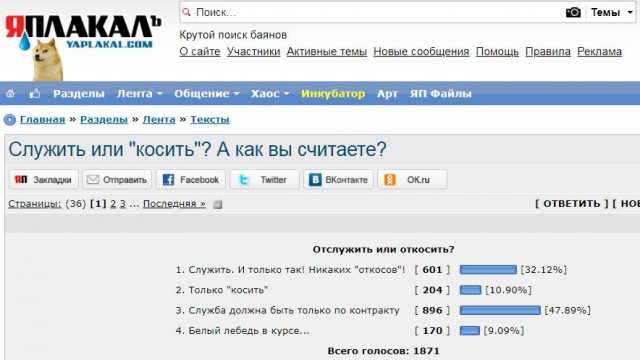Click the Отправить email button
Screen dimensions: 640x360
pos(117,180)
